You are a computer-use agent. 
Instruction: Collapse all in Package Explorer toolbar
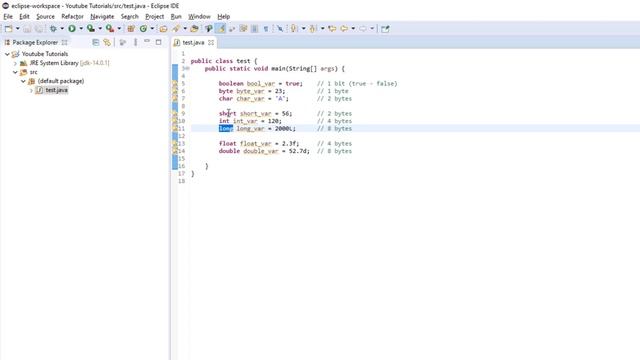96,42
